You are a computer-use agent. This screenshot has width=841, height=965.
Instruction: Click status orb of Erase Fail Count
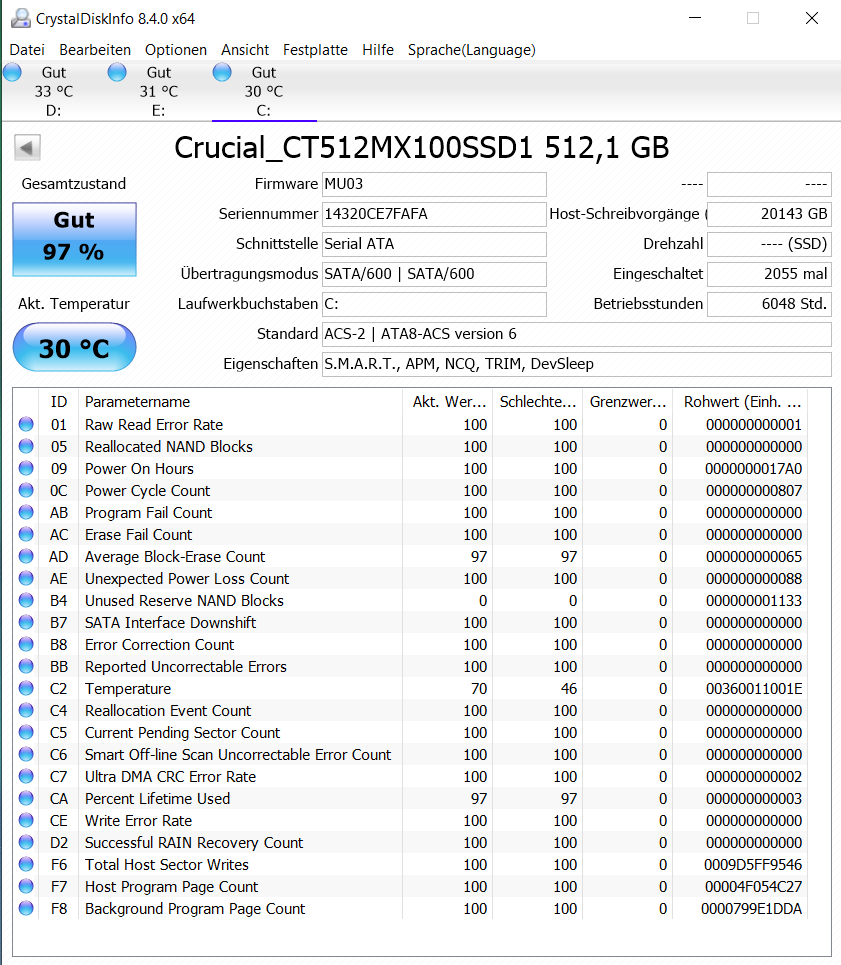[x=26, y=535]
